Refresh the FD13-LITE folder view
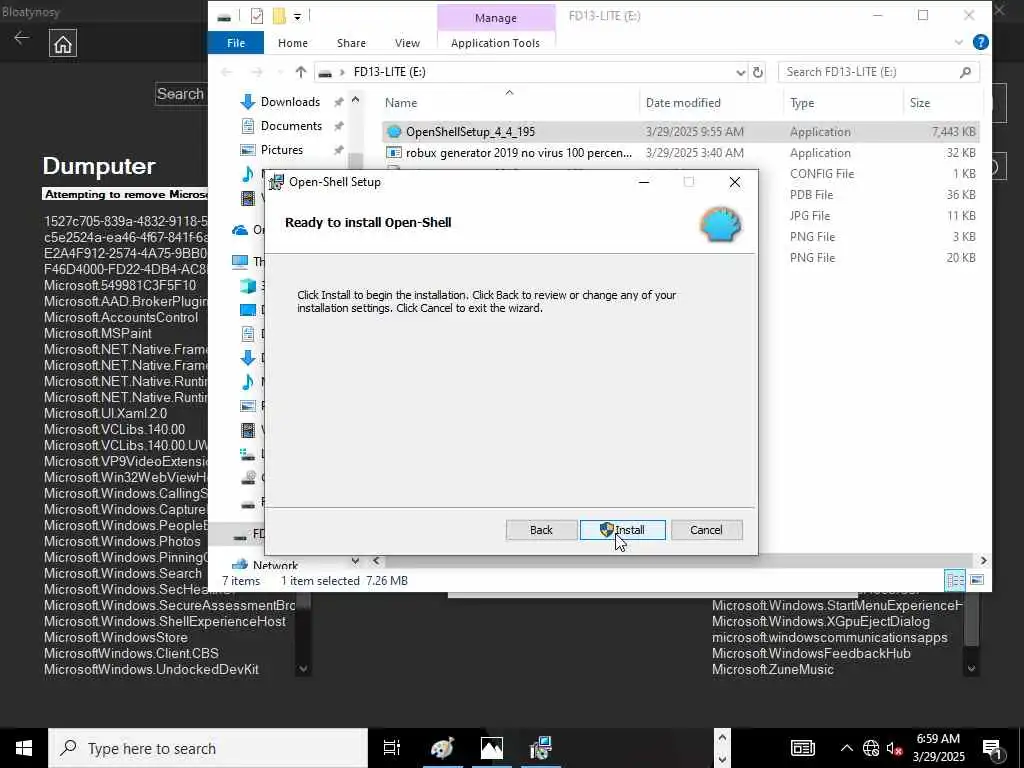Viewport: 1024px width, 768px height. (758, 72)
